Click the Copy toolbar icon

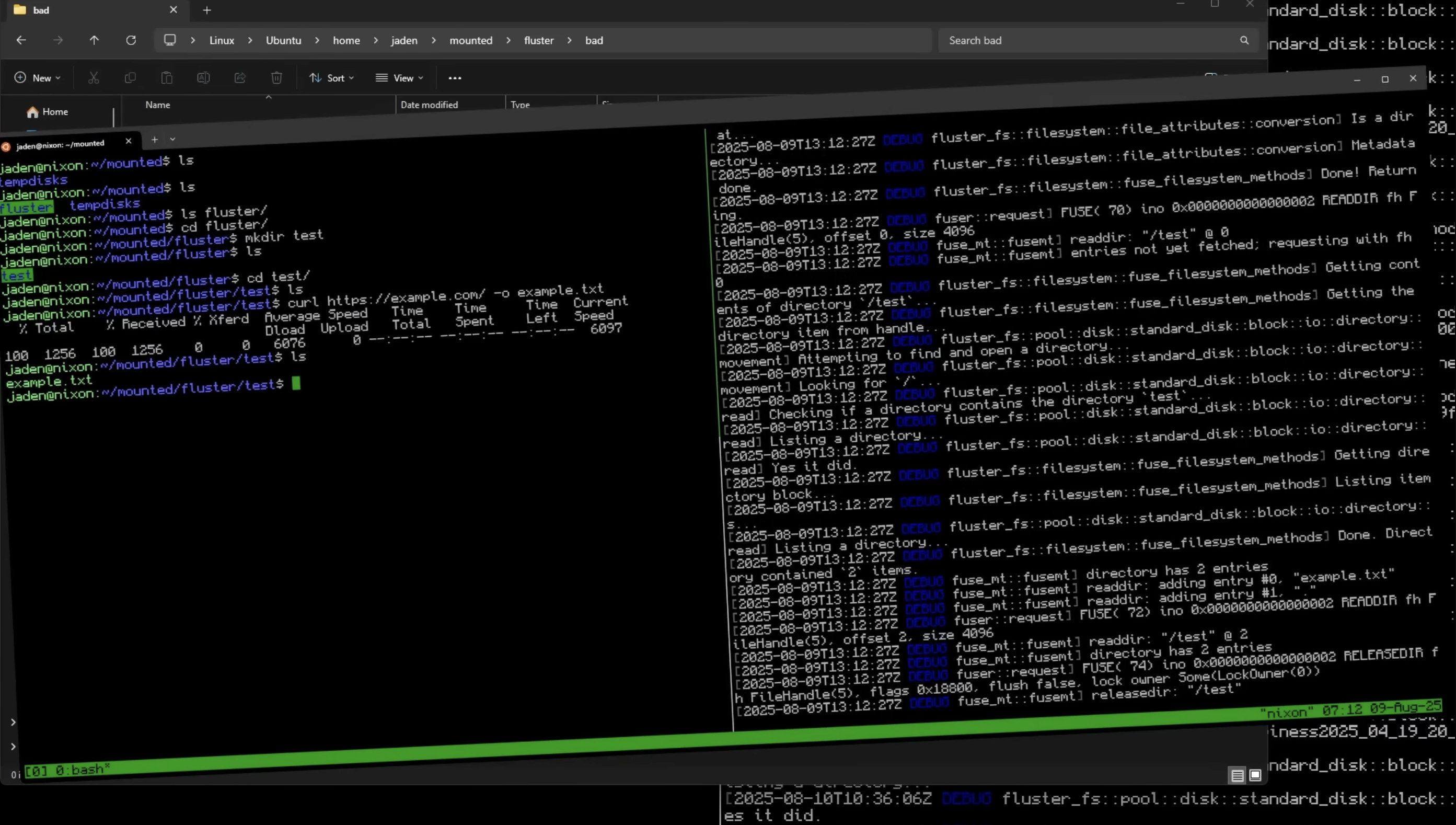pyautogui.click(x=130, y=77)
